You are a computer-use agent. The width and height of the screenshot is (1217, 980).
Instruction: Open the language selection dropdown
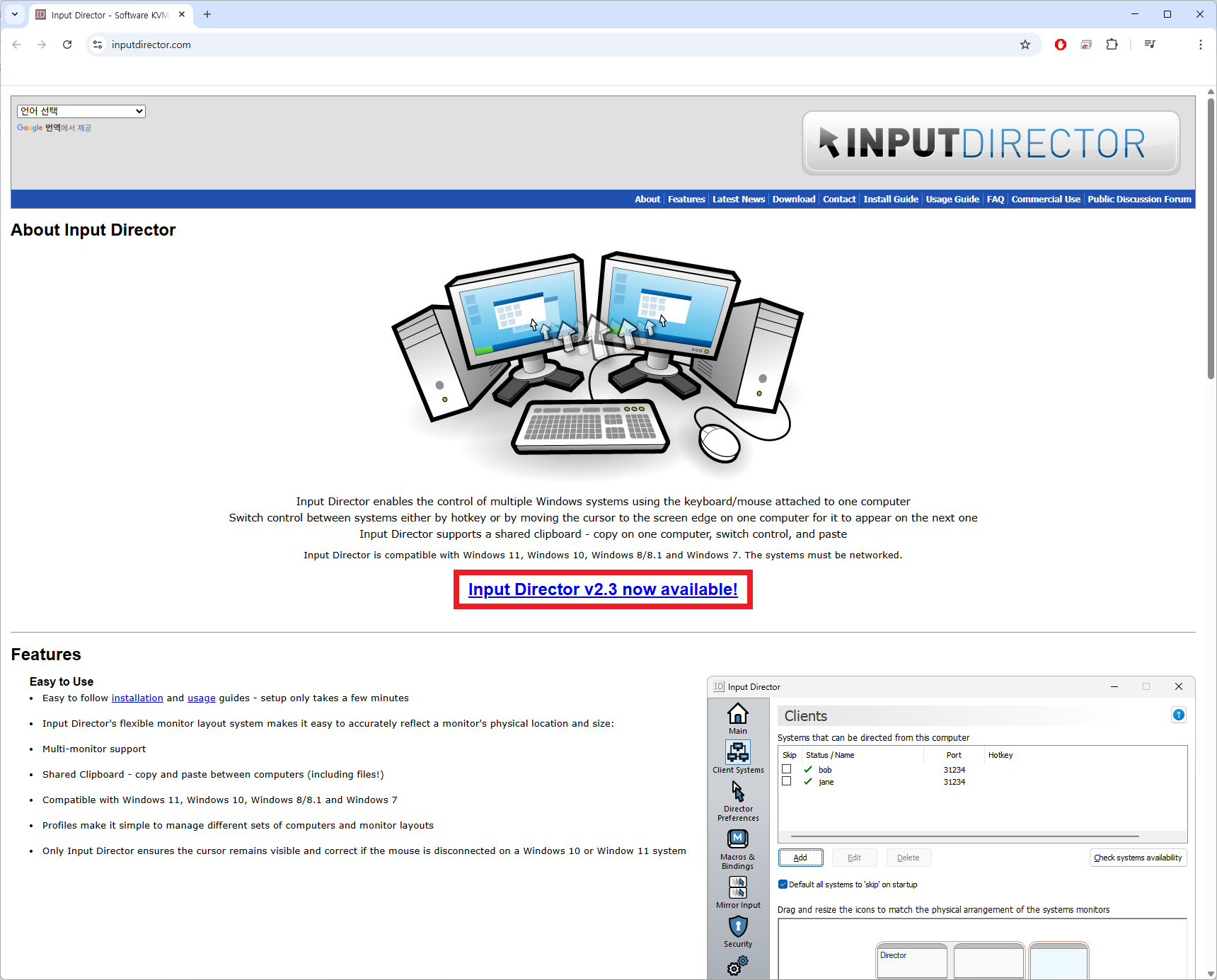coord(81,111)
